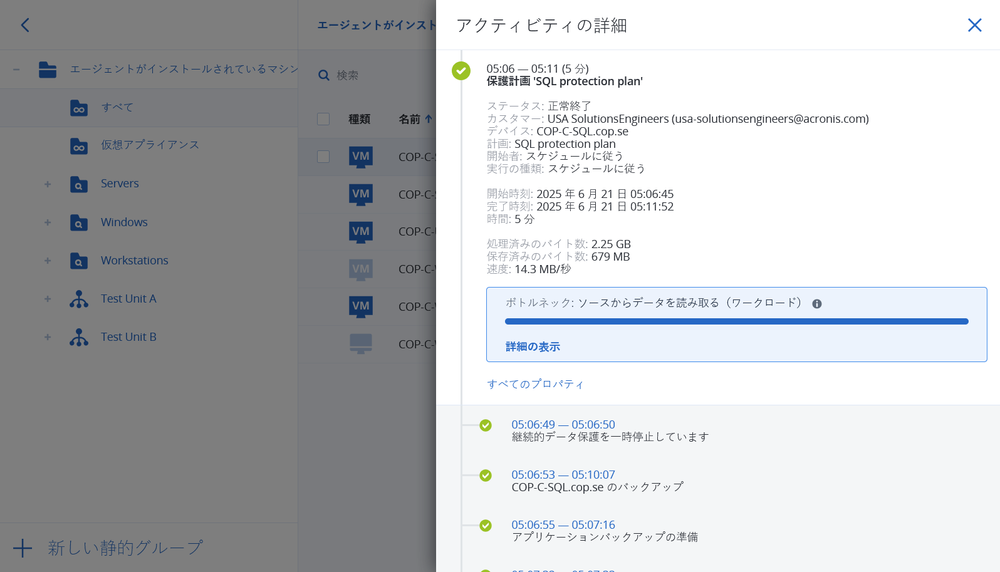Close the activity details panel

[x=974, y=25]
